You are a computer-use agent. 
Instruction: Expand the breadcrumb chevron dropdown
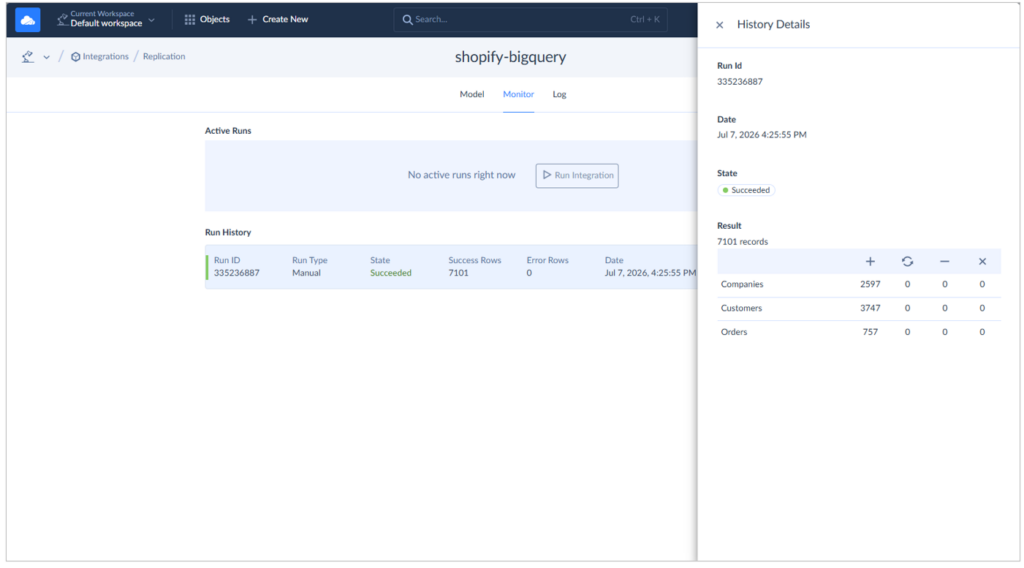pyautogui.click(x=46, y=57)
